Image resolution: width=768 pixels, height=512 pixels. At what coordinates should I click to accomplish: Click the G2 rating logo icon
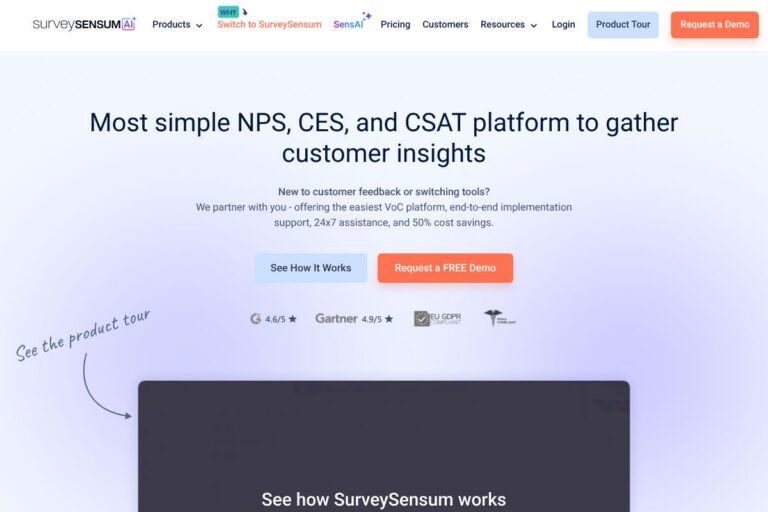click(255, 319)
